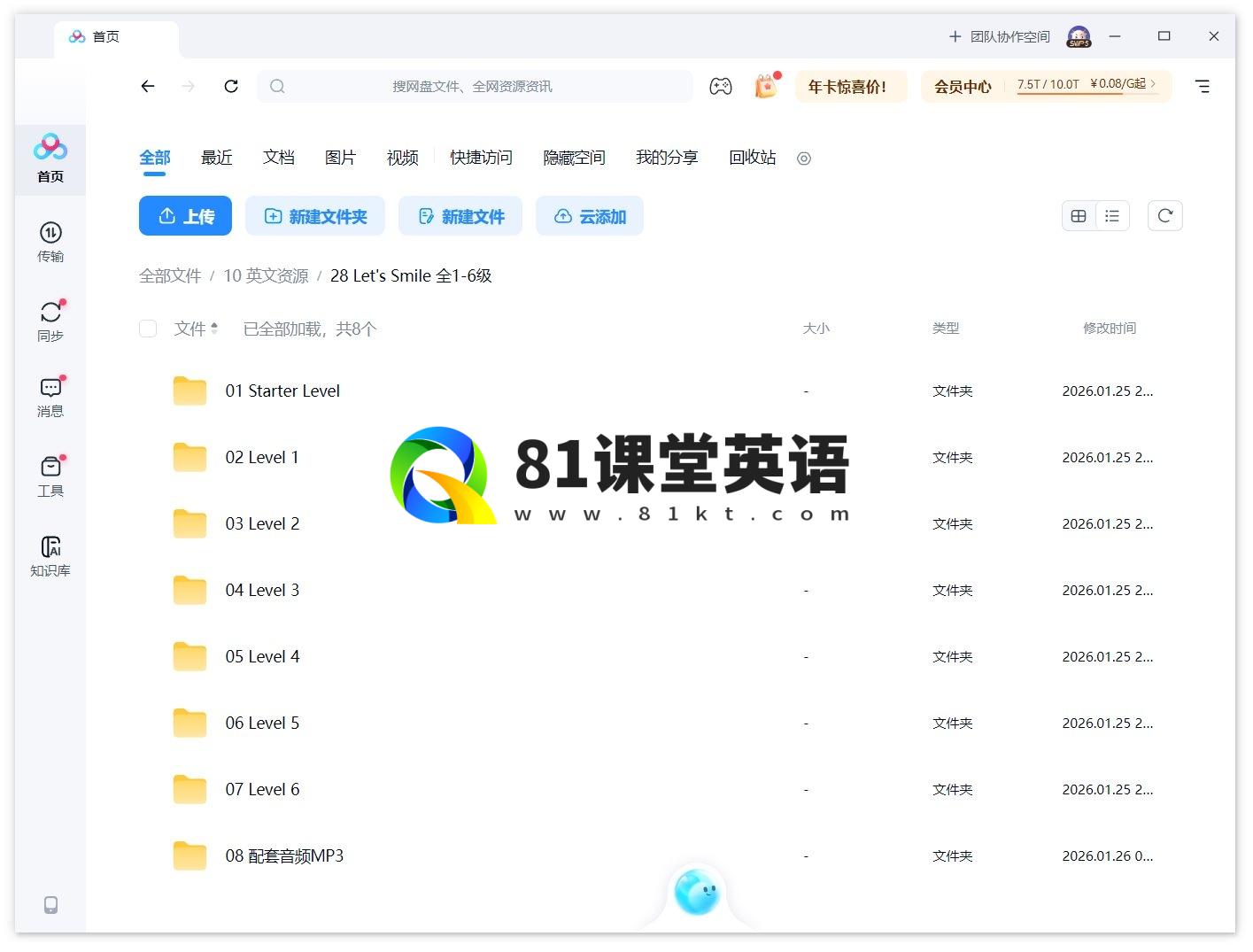Open the 03 Level 2 folder
This screenshot has height=952, width=1253.
262,523
